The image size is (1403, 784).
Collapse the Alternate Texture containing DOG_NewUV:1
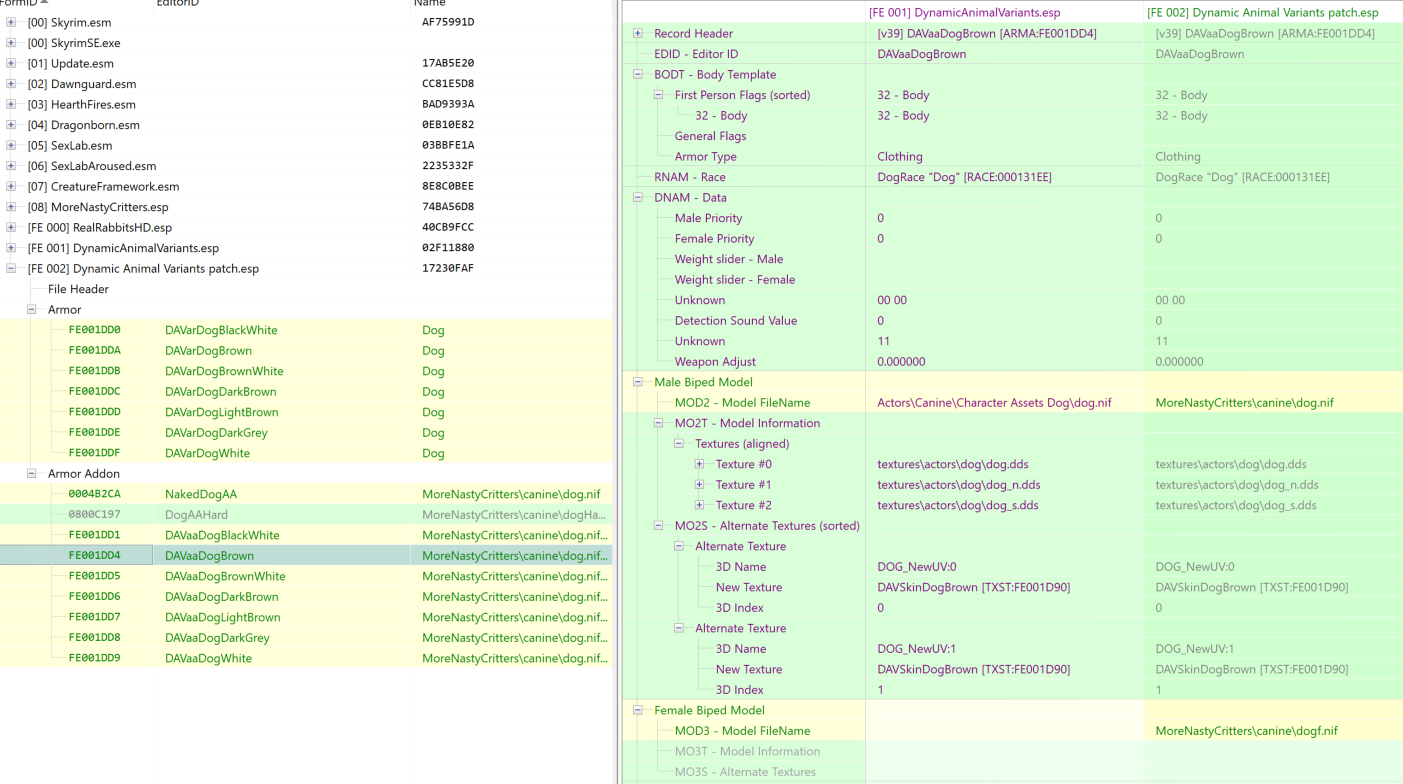coord(679,628)
